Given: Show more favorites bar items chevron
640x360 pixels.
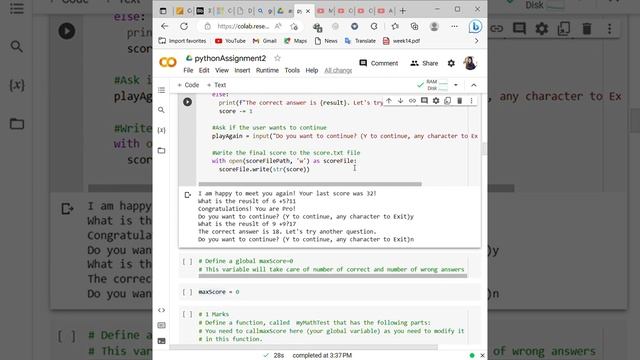Looking at the screenshot, I should click(x=476, y=41).
